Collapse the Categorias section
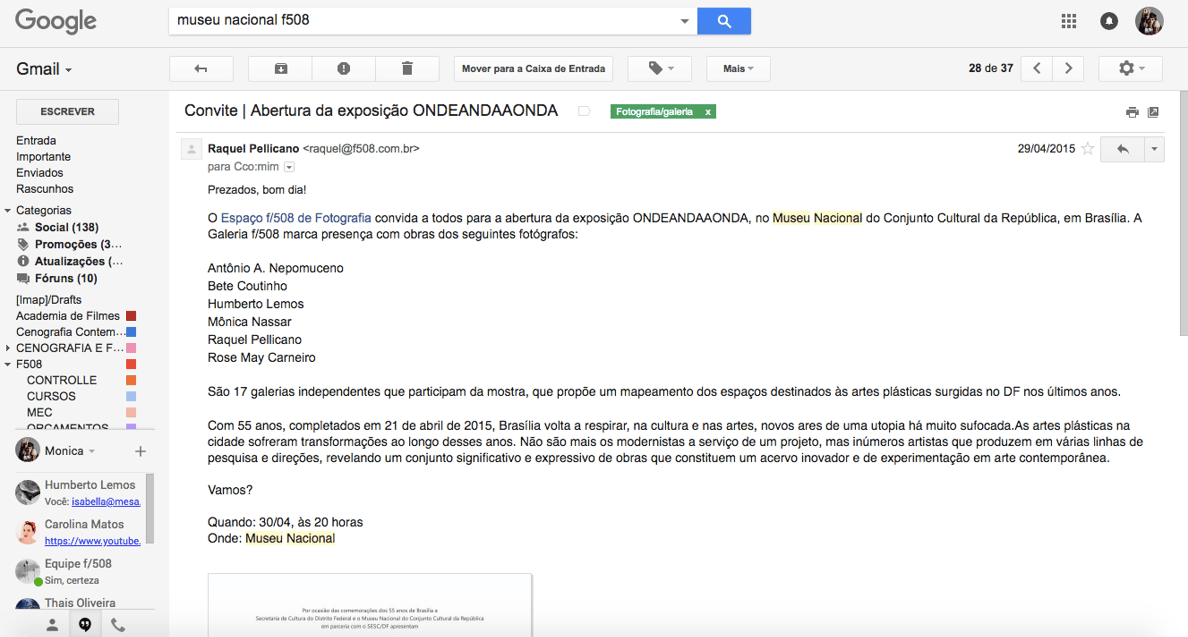1188x637 pixels. point(8,211)
